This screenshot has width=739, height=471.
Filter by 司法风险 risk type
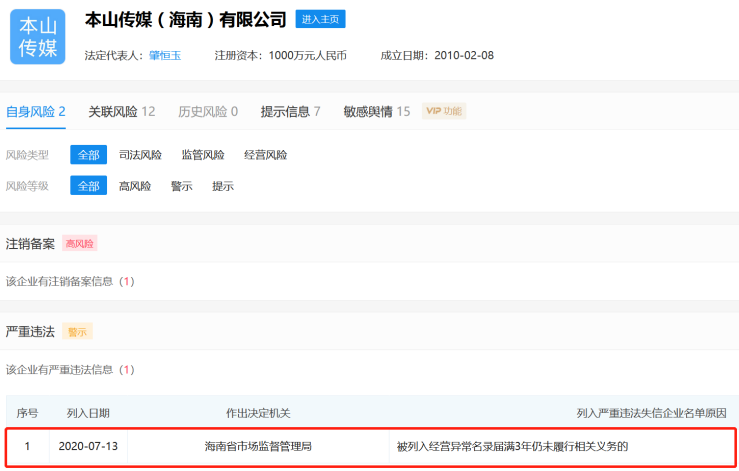pyautogui.click(x=140, y=155)
